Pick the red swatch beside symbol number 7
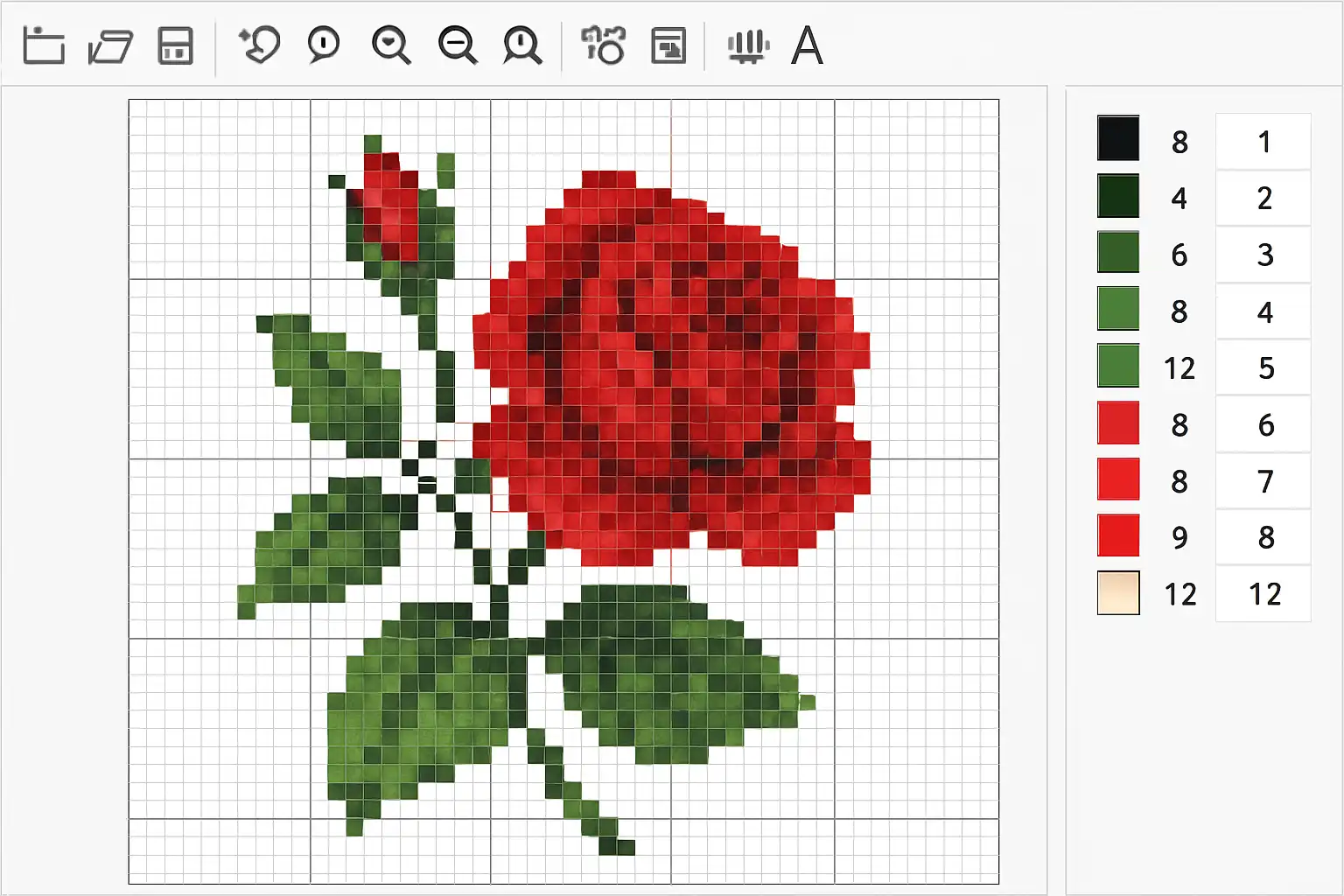 coord(1118,479)
